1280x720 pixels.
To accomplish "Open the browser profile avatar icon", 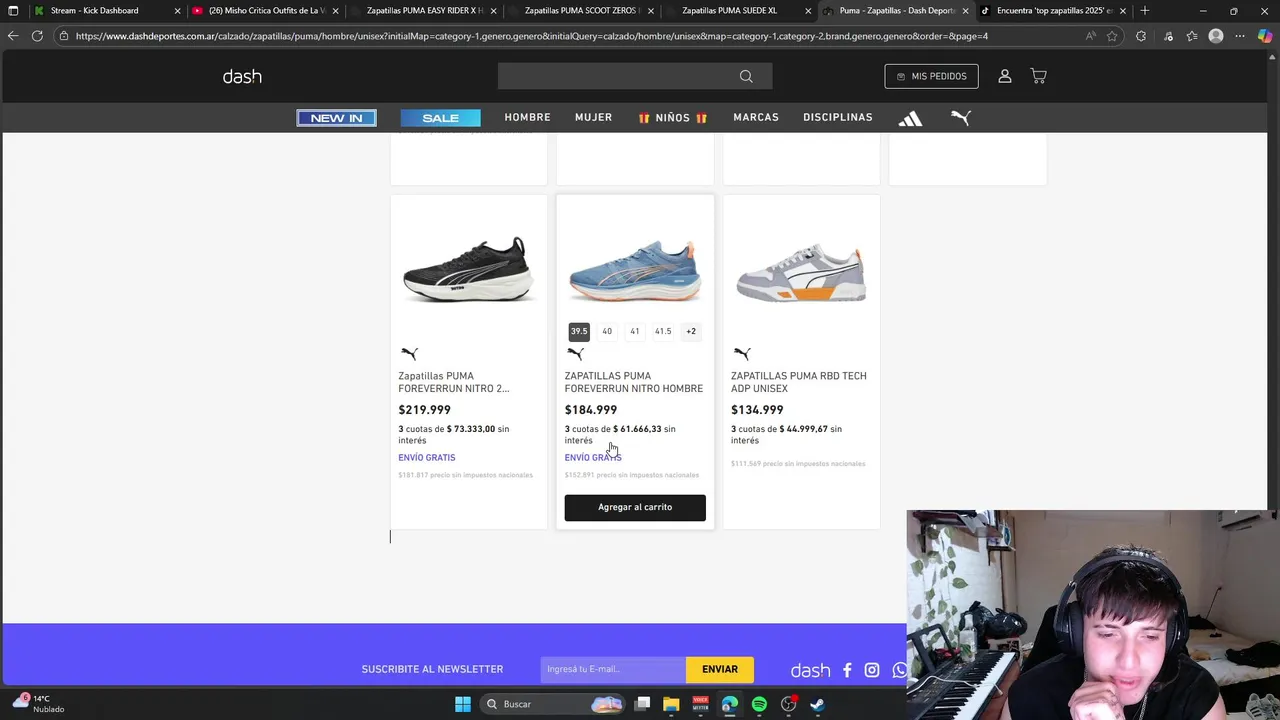I will (x=1216, y=36).
